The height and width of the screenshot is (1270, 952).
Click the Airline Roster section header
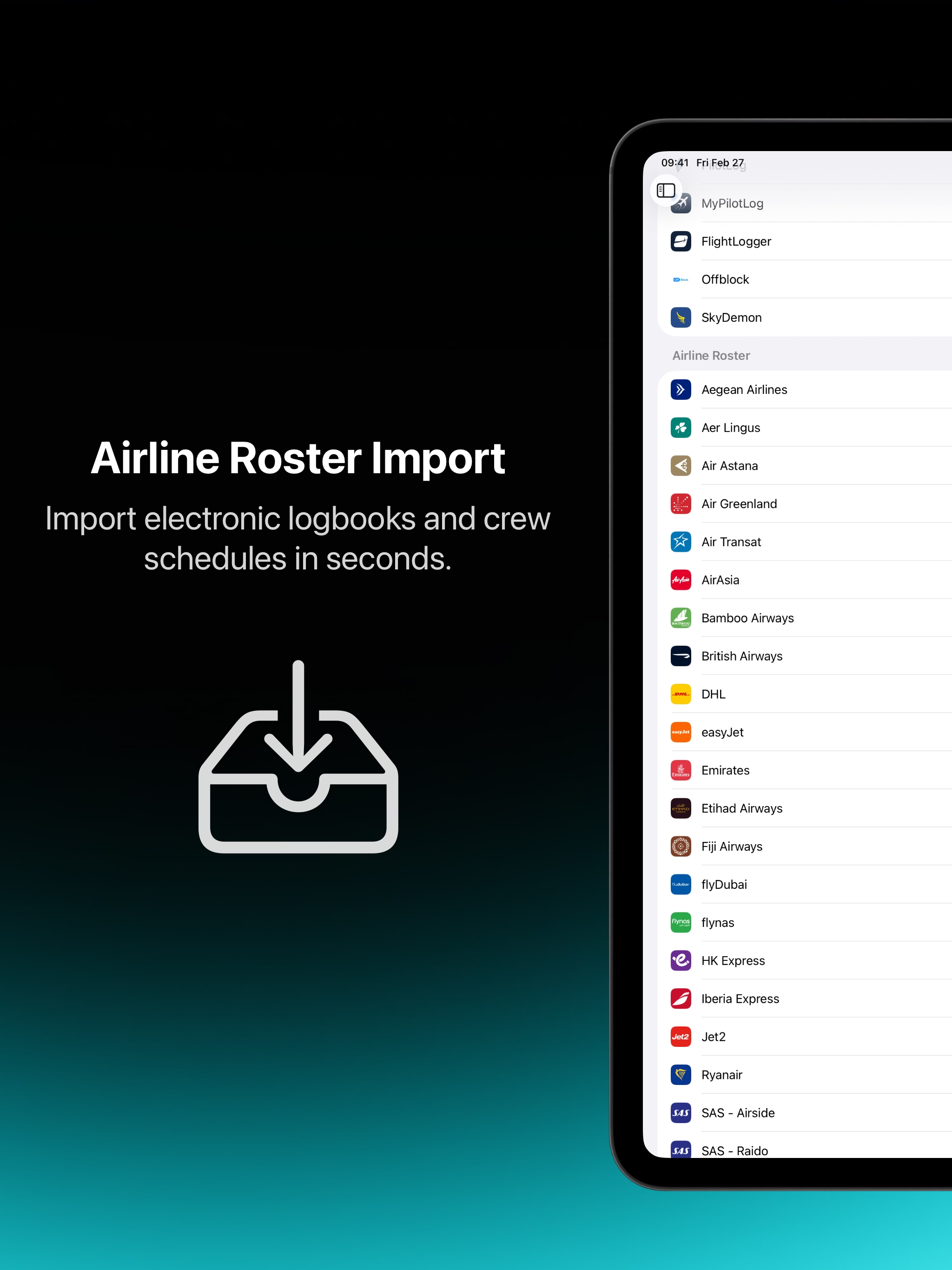point(711,356)
